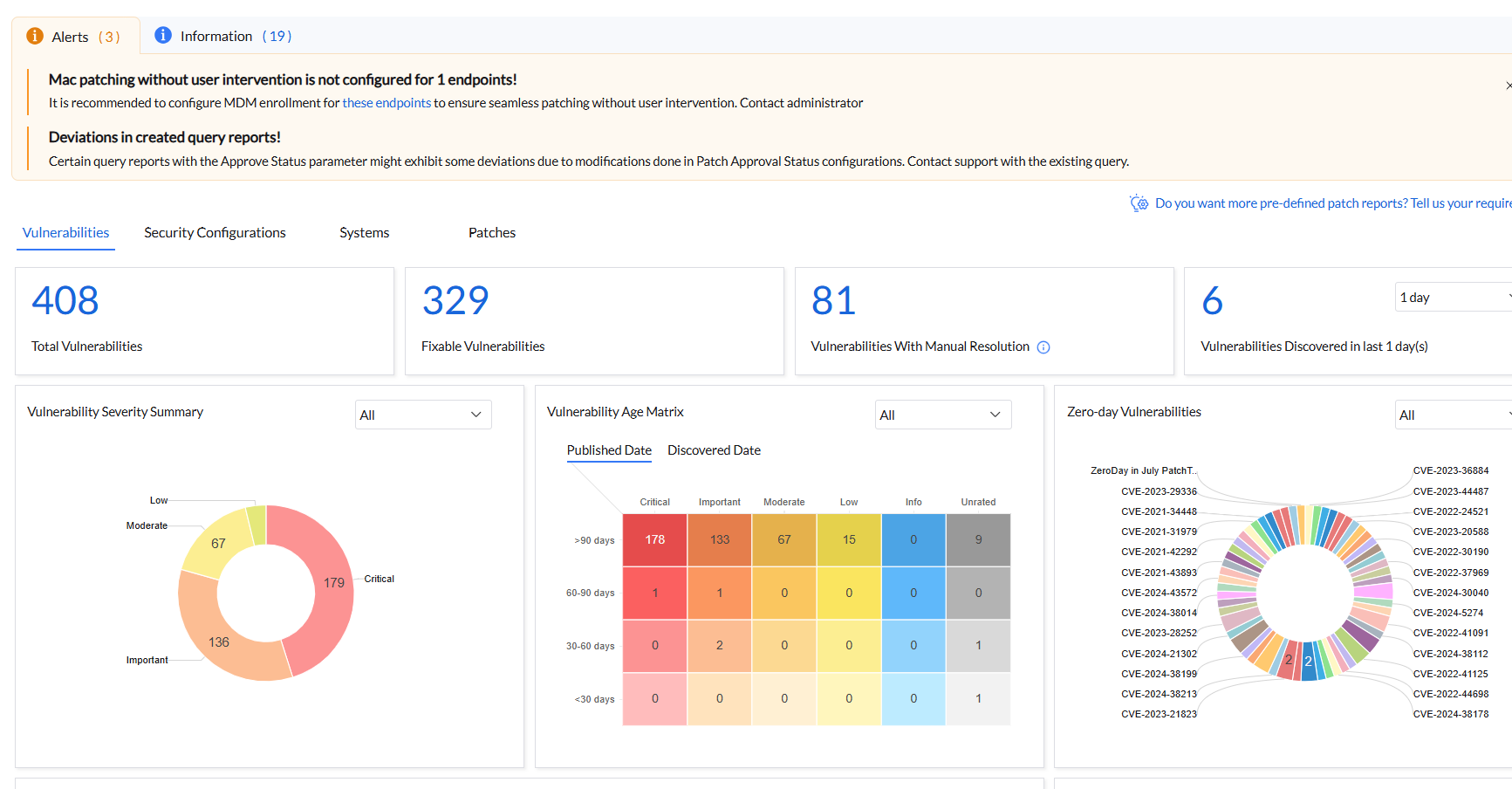The image size is (1512, 789).
Task: Open the Zero-day Vulnerabilities All dropdown
Action: coord(1454,415)
